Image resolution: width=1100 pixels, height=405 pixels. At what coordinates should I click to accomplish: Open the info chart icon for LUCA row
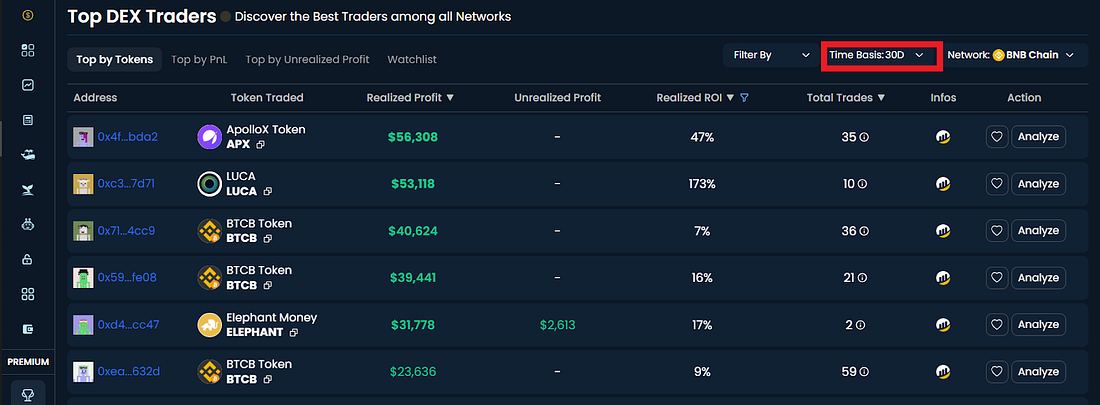coord(943,184)
